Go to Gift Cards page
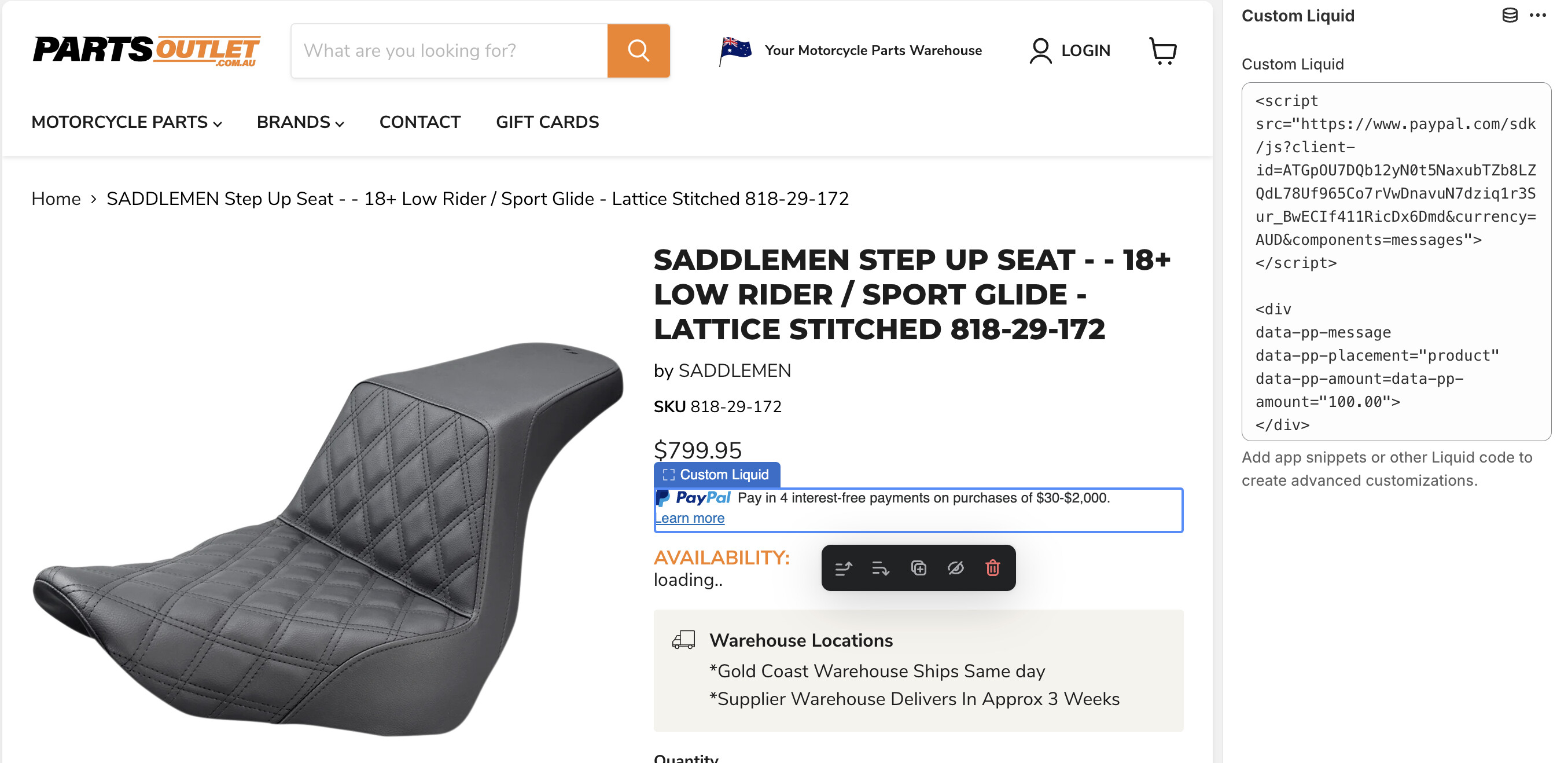Screen dimensions: 1568x763 click(x=547, y=122)
